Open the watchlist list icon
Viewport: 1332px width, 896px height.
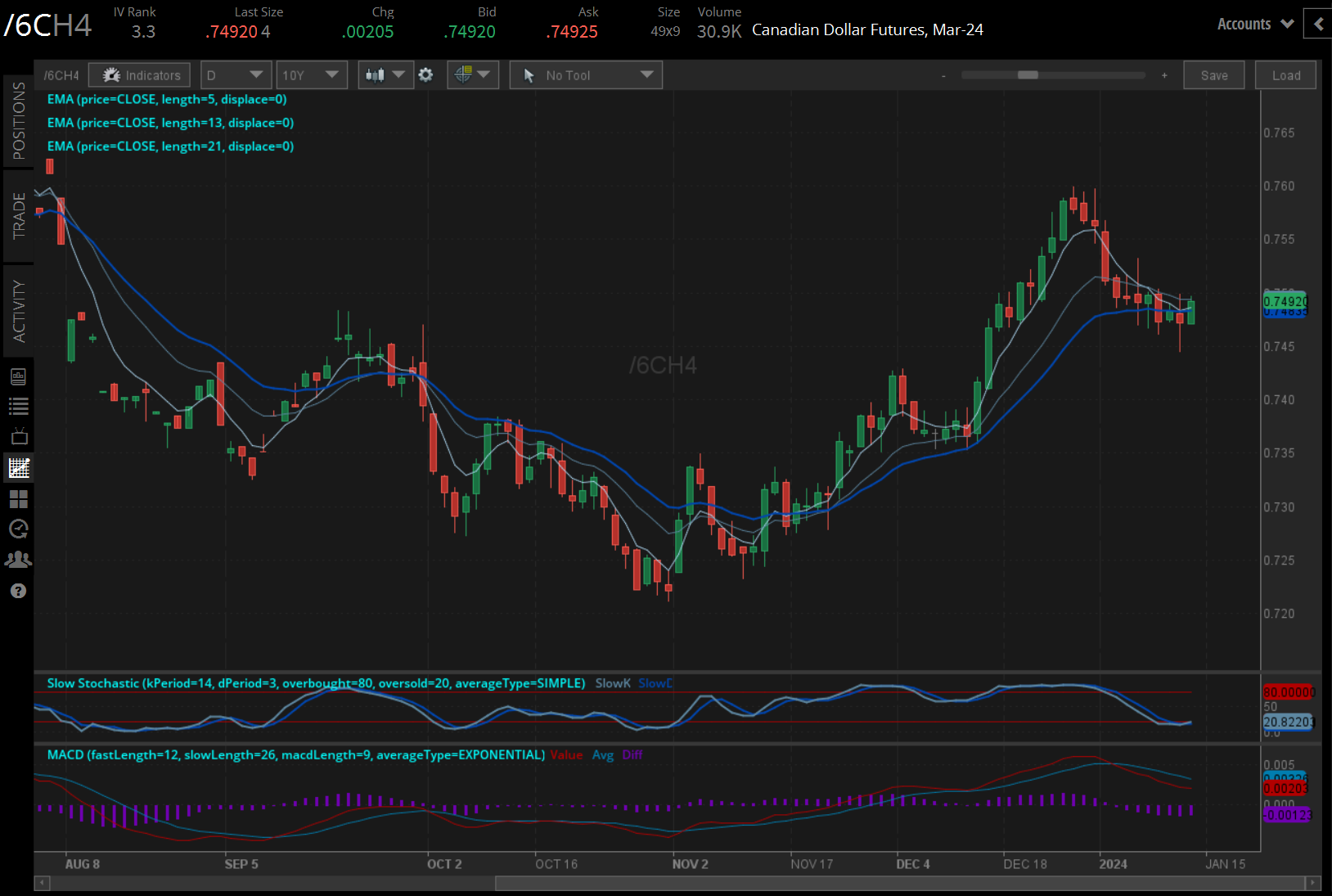[18, 406]
